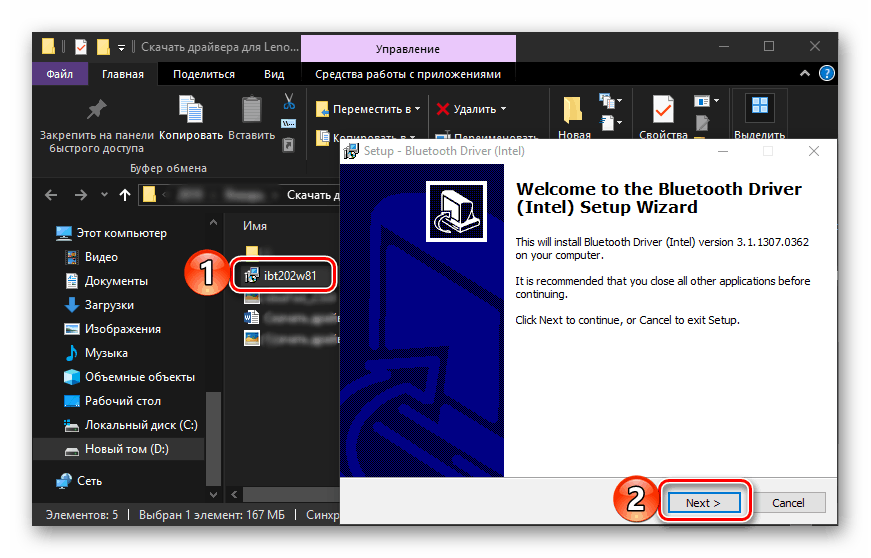
Task: Click the Управление contextual tab header
Action: pyautogui.click(x=408, y=49)
